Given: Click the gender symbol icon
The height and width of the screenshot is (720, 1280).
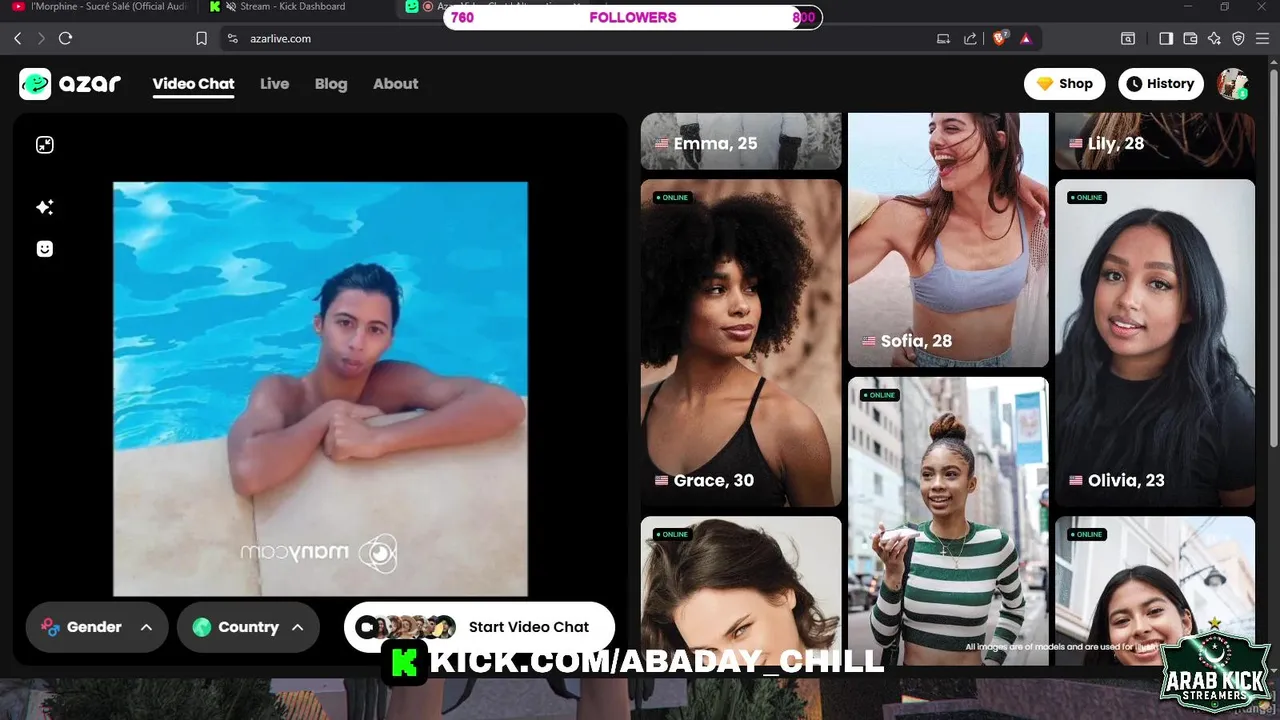Looking at the screenshot, I should pyautogui.click(x=50, y=627).
